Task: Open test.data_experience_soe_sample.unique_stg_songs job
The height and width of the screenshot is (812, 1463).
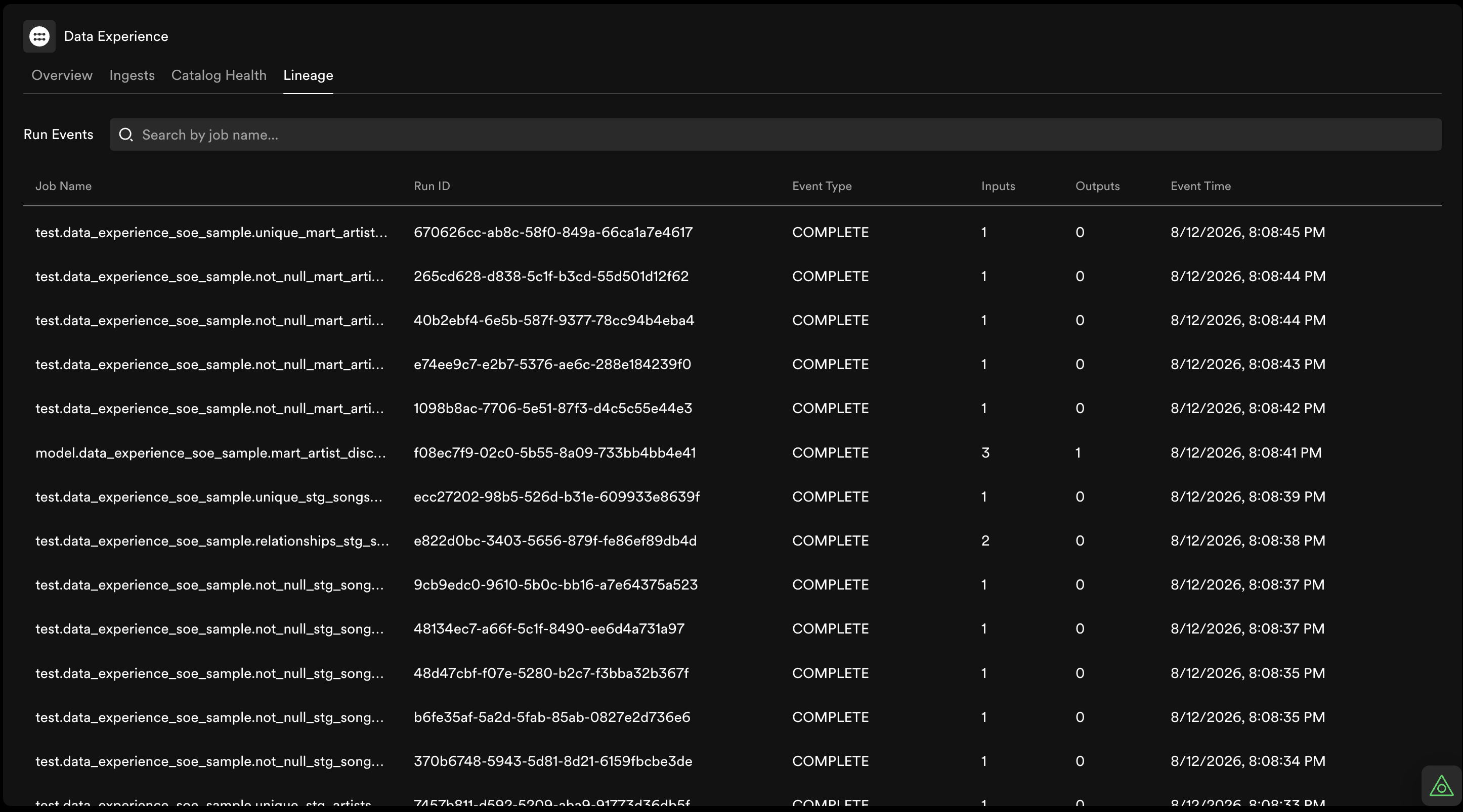Action: pyautogui.click(x=209, y=497)
